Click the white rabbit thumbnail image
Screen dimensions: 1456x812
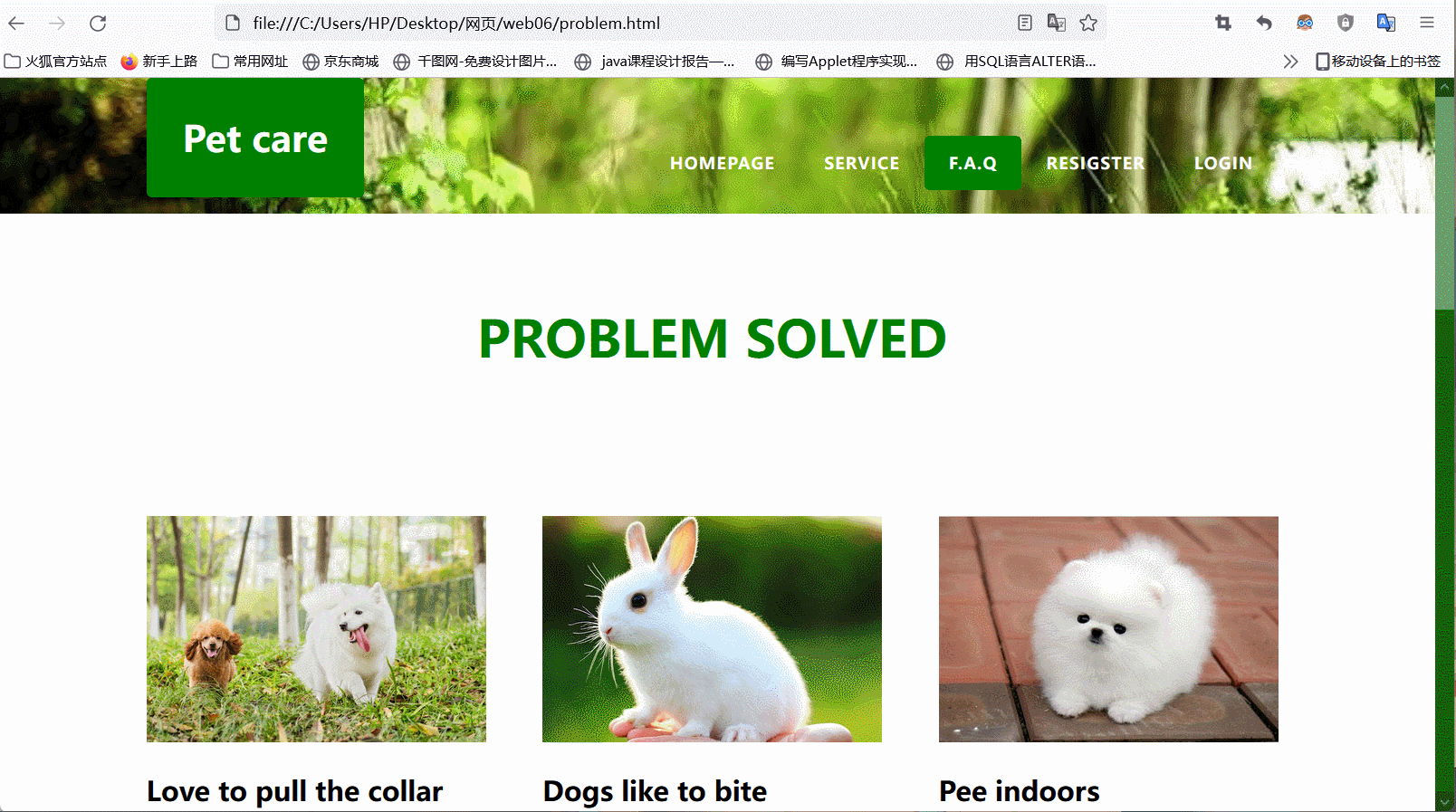(x=712, y=629)
